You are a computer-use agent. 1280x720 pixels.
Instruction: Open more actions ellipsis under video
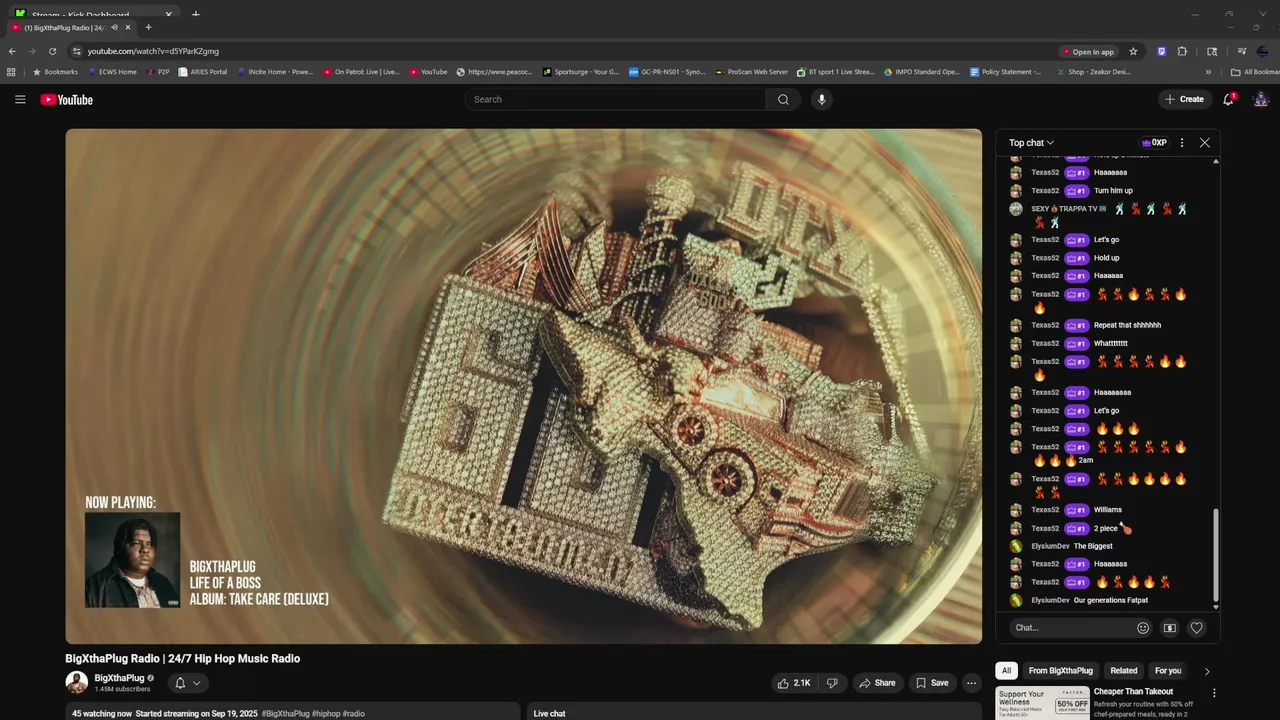click(971, 683)
